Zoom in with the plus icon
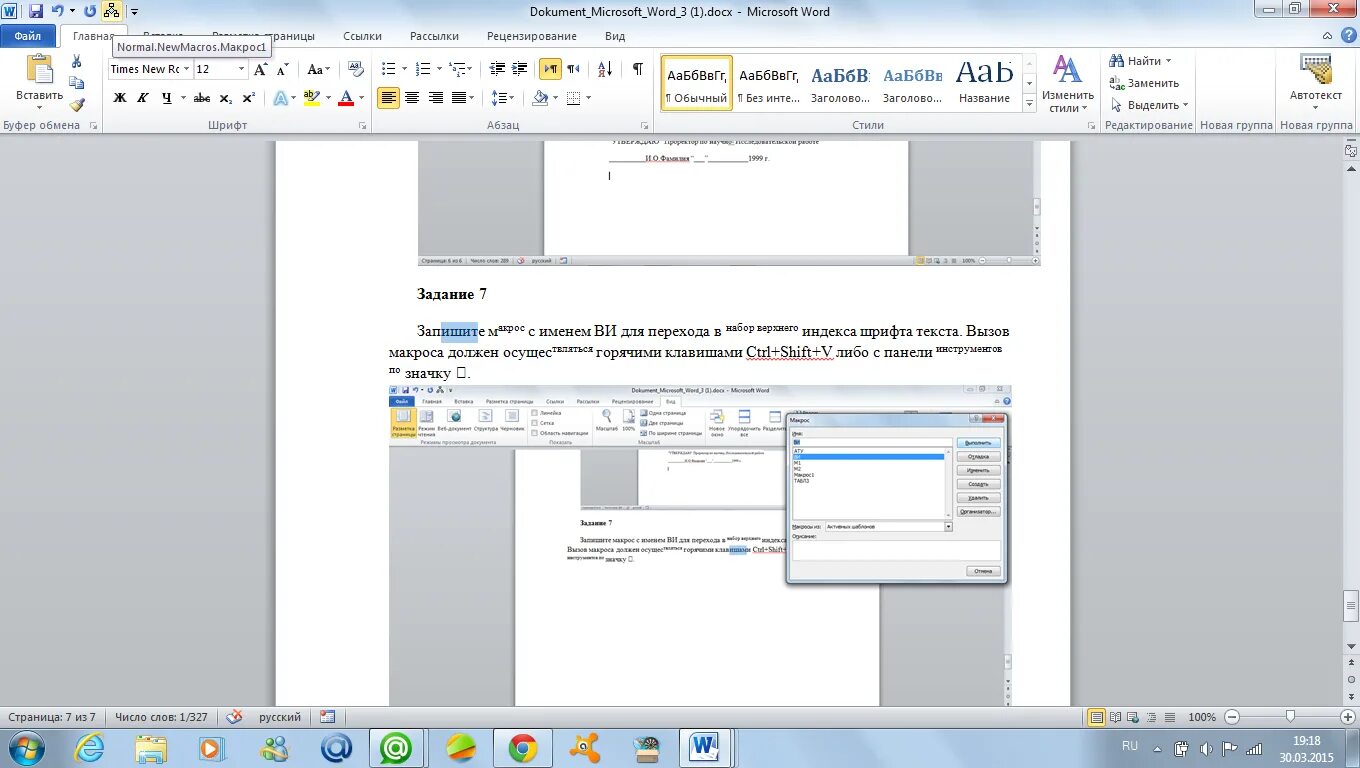Screen dimensions: 1360x768 pos(1348,717)
